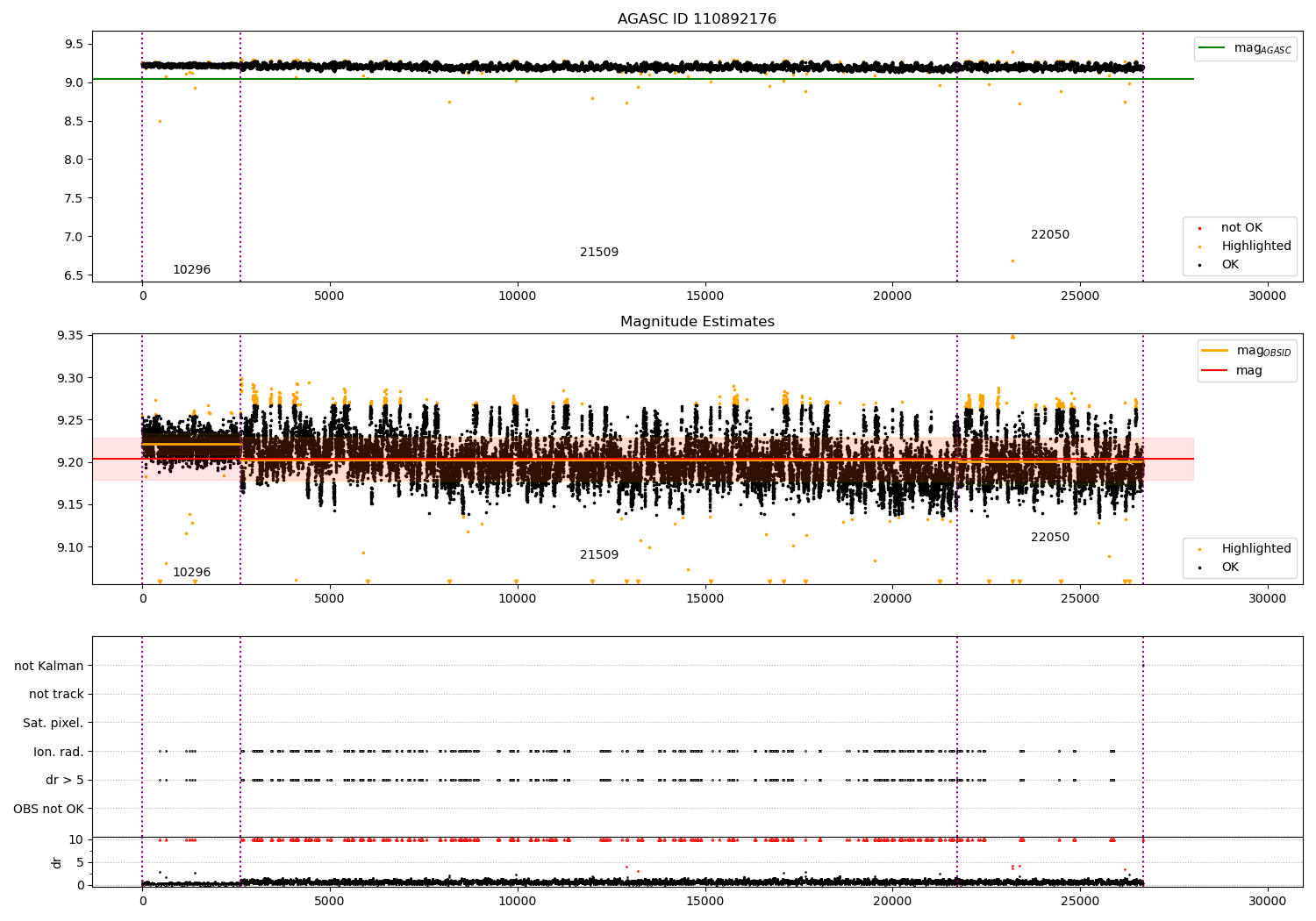Click the 22050 obsid label in top plot
This screenshot has width=1316, height=921.
(1049, 235)
